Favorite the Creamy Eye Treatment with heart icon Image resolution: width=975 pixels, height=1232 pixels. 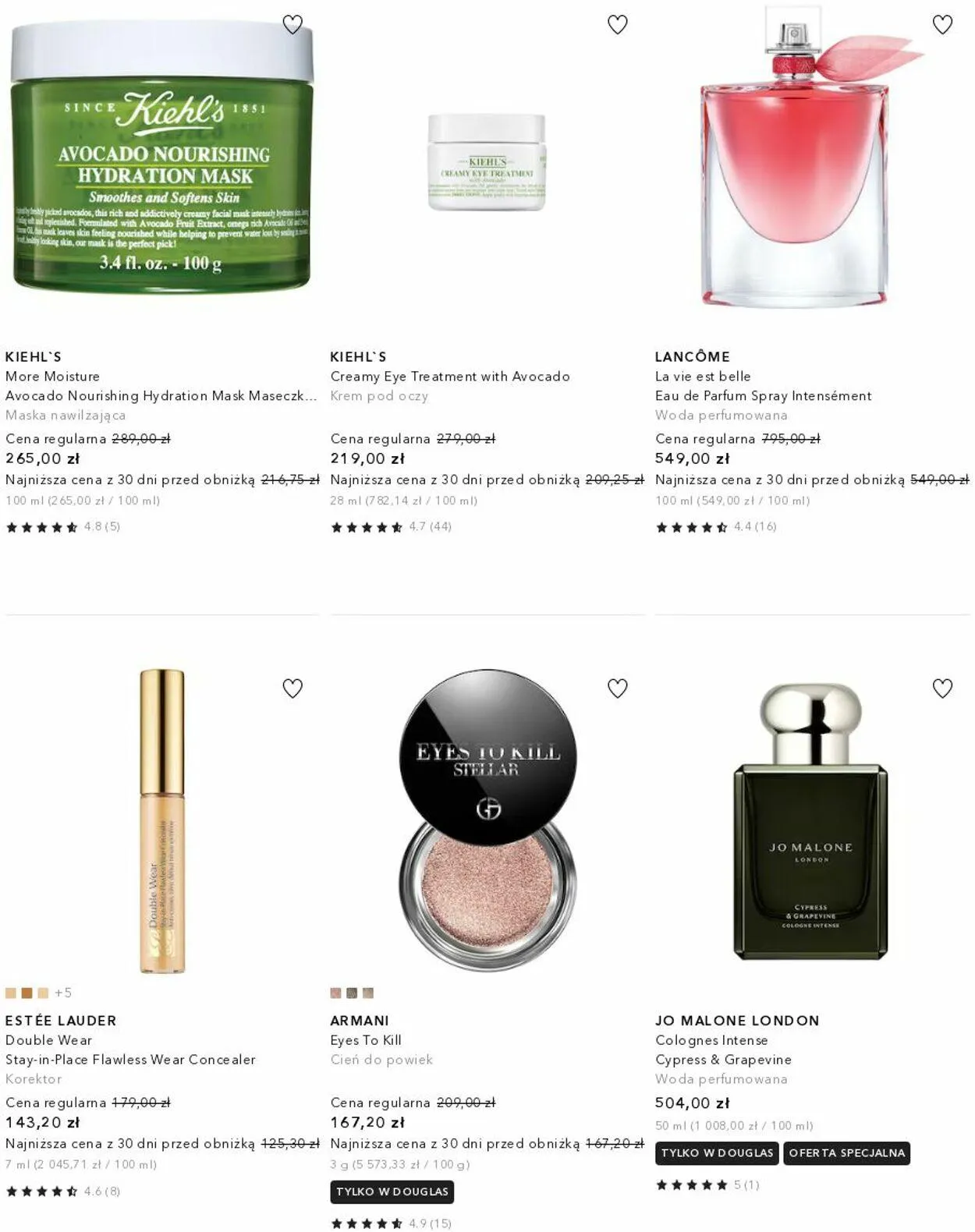coord(618,25)
